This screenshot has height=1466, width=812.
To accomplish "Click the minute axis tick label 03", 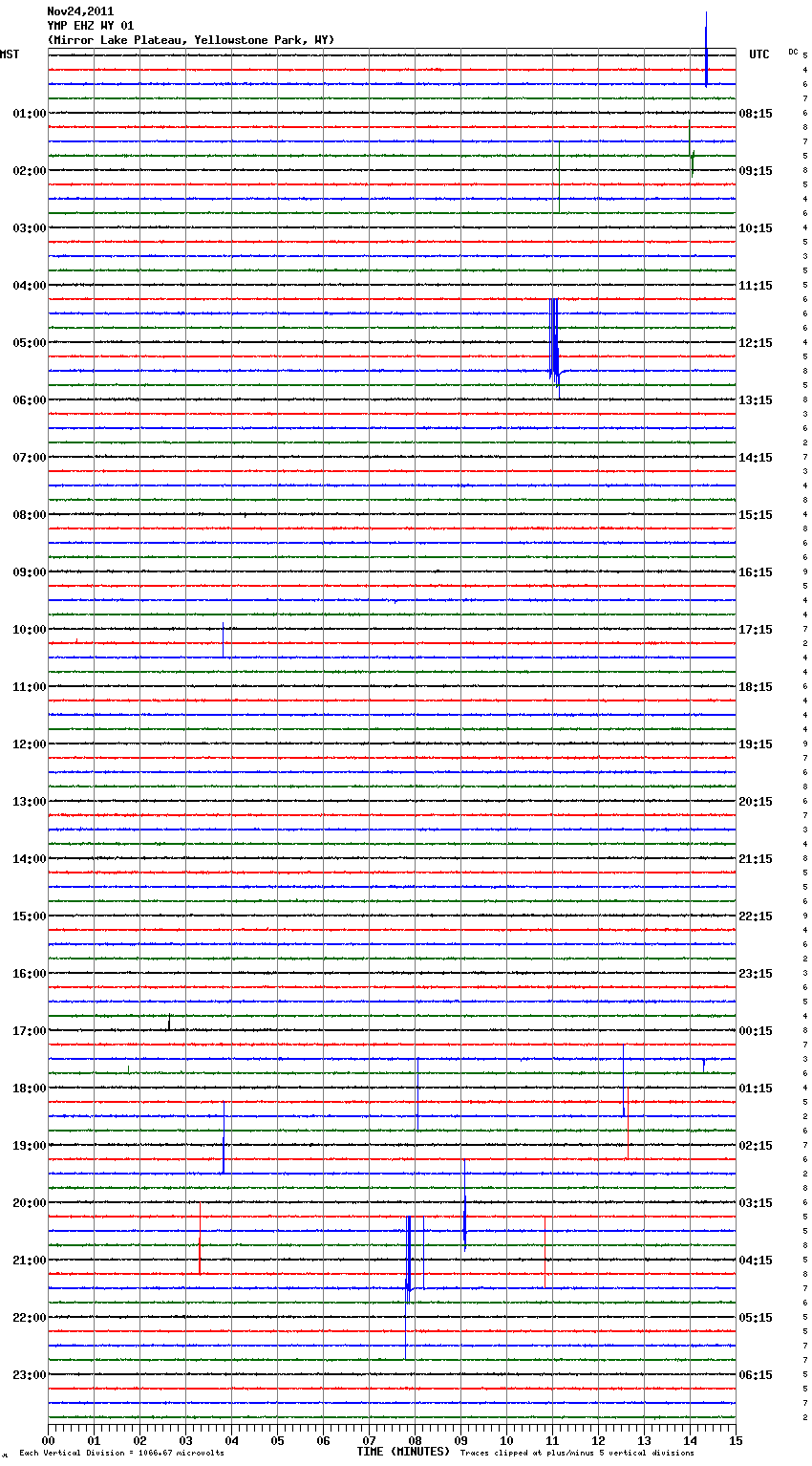I will (x=185, y=1440).
